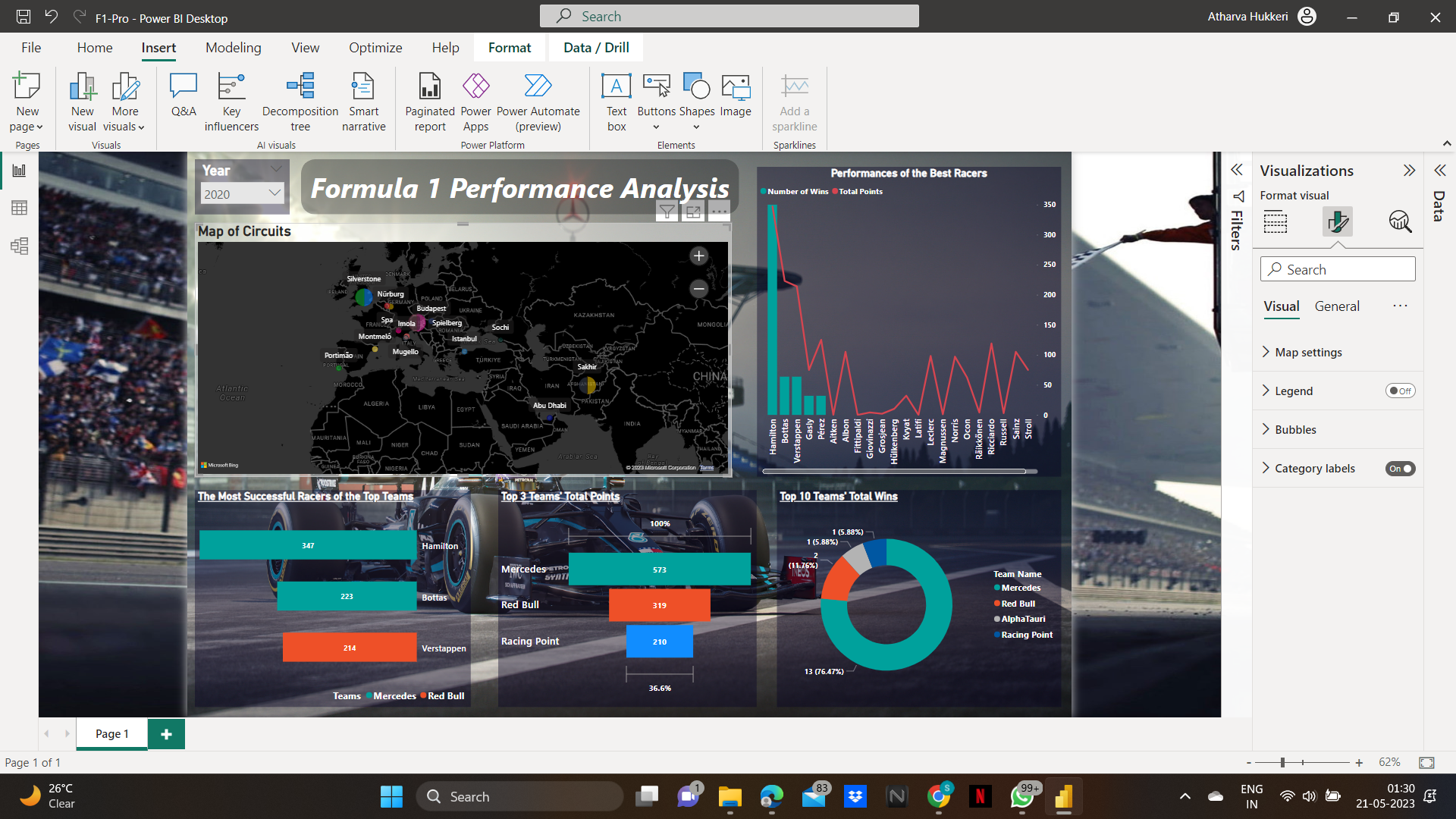Zoom in on the map with the plus button
Screen dimensions: 1456x819
click(698, 256)
